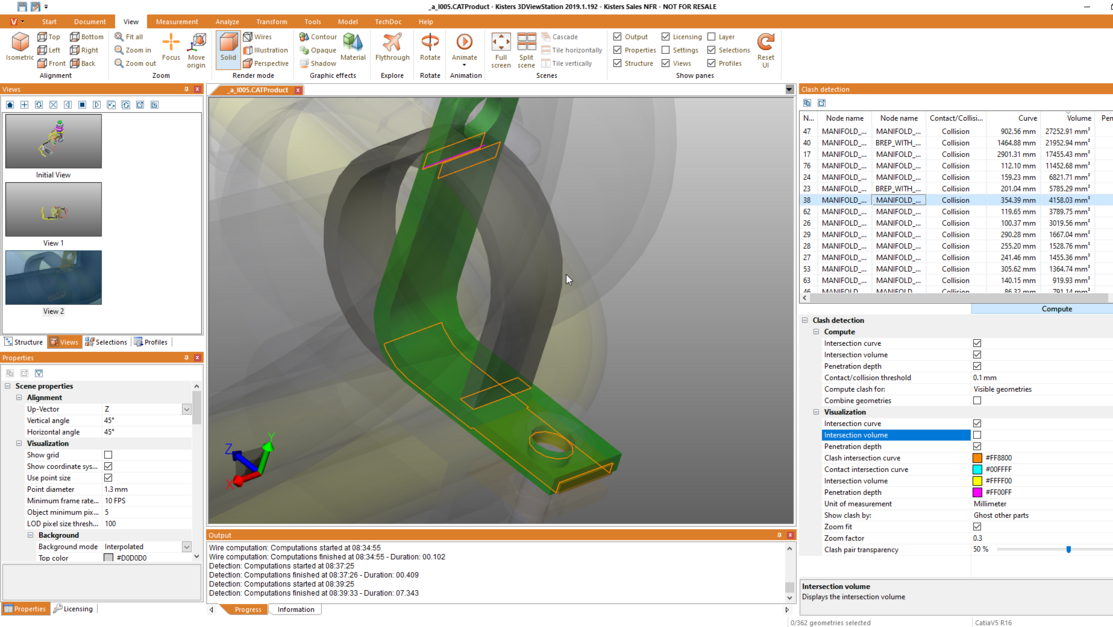Collapse the Alignment properties group

pos(19,398)
